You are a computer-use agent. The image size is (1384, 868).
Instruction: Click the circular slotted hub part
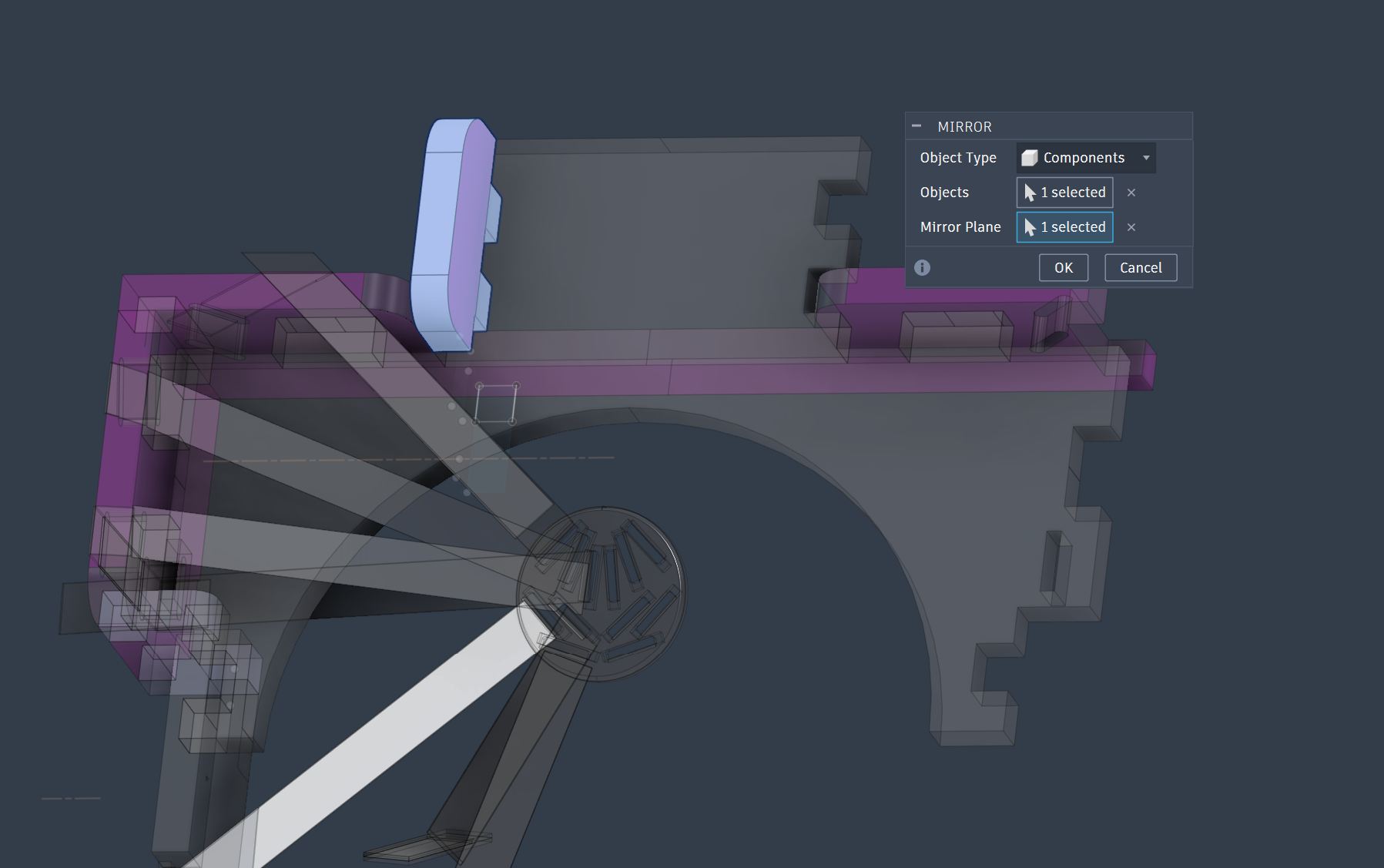point(602,593)
